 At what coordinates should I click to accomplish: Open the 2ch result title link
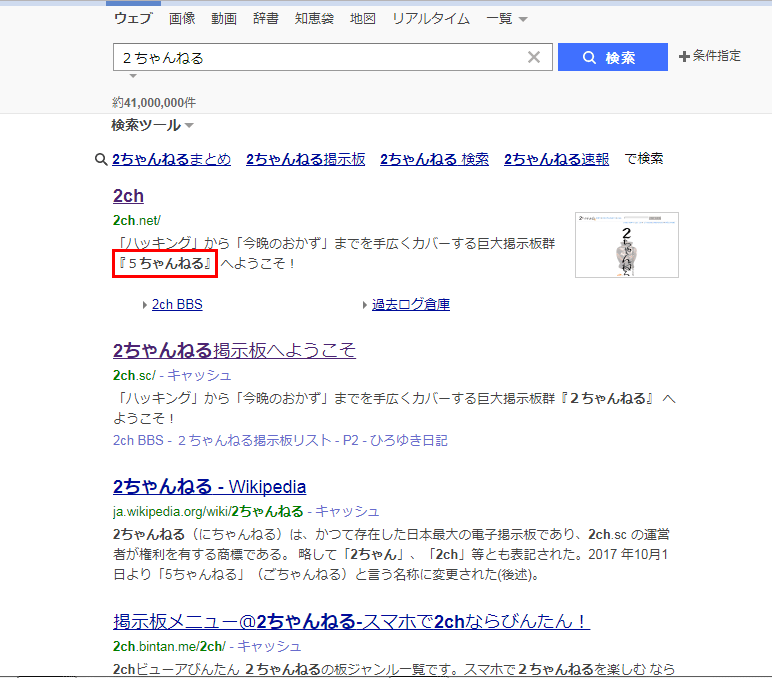[128, 196]
